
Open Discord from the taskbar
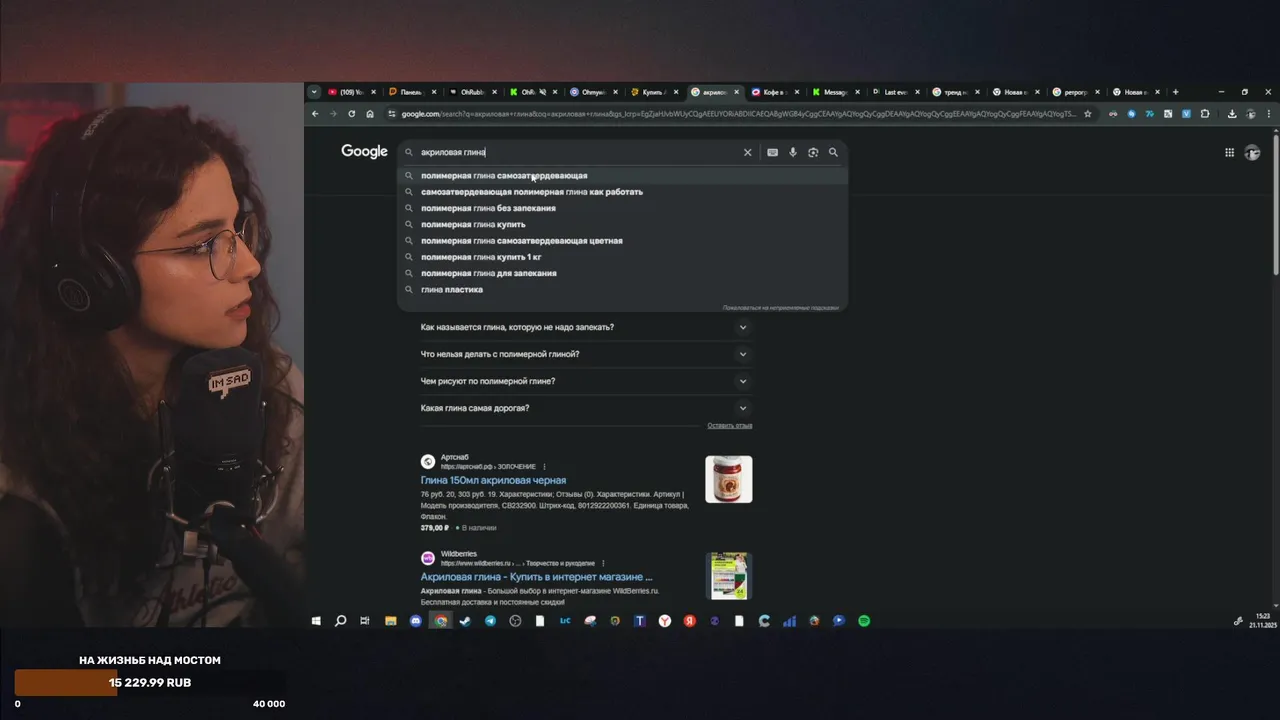416,621
